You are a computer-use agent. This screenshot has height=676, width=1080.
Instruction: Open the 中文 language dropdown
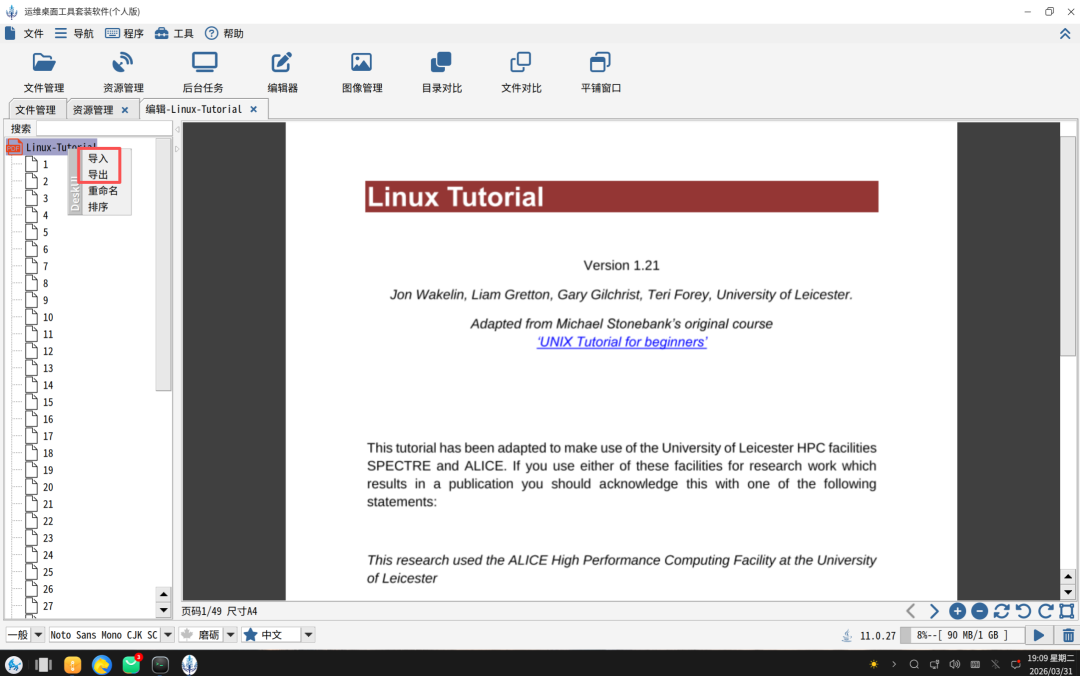[x=308, y=635]
